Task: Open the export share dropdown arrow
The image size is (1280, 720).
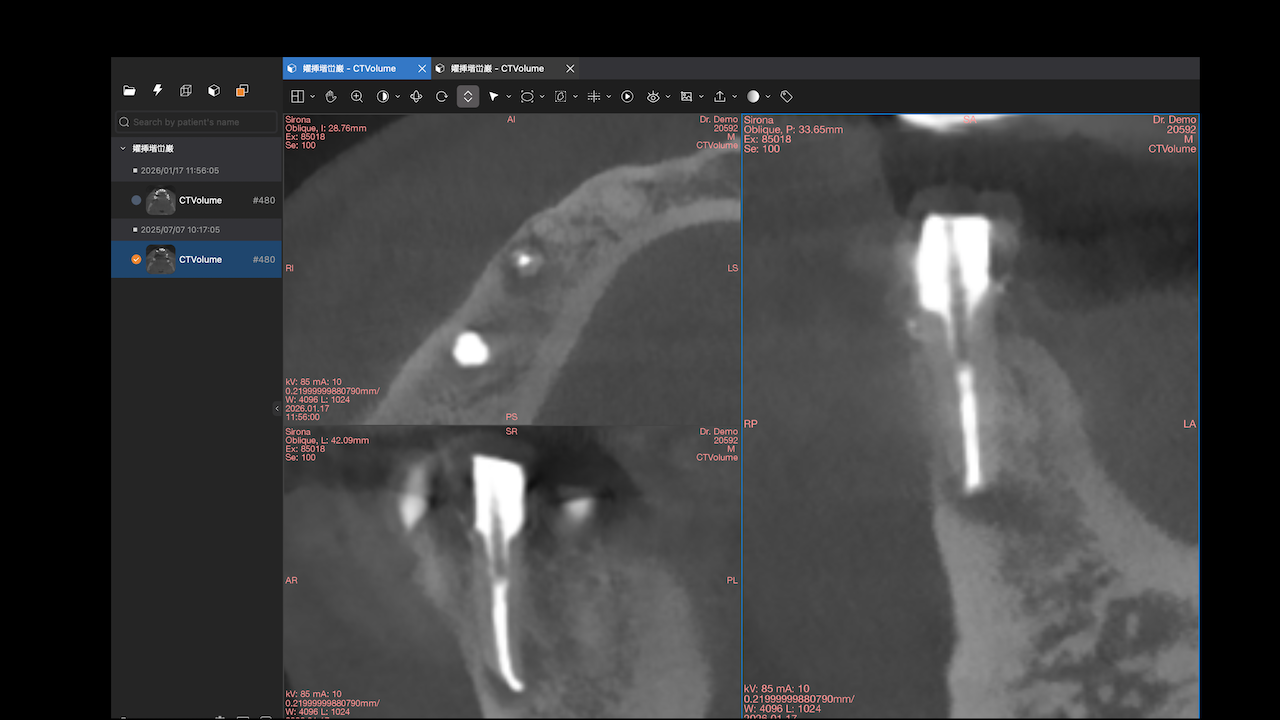Action: [x=734, y=97]
